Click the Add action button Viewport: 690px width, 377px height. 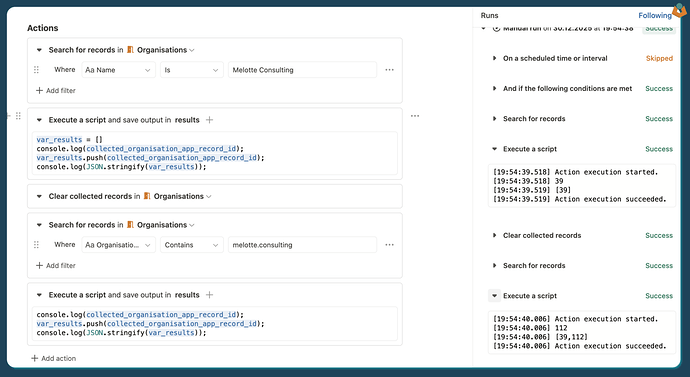coord(53,359)
